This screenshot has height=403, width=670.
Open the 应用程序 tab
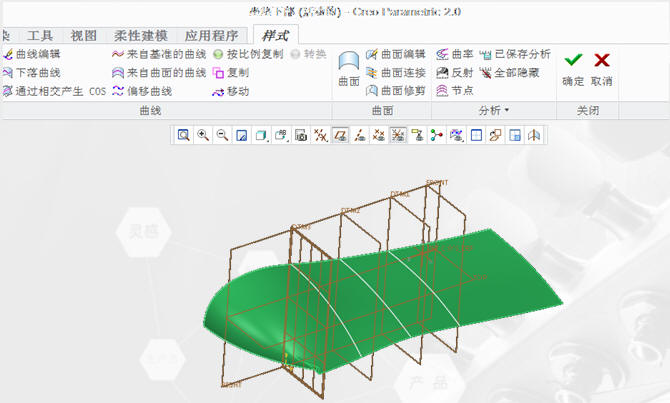coord(212,35)
